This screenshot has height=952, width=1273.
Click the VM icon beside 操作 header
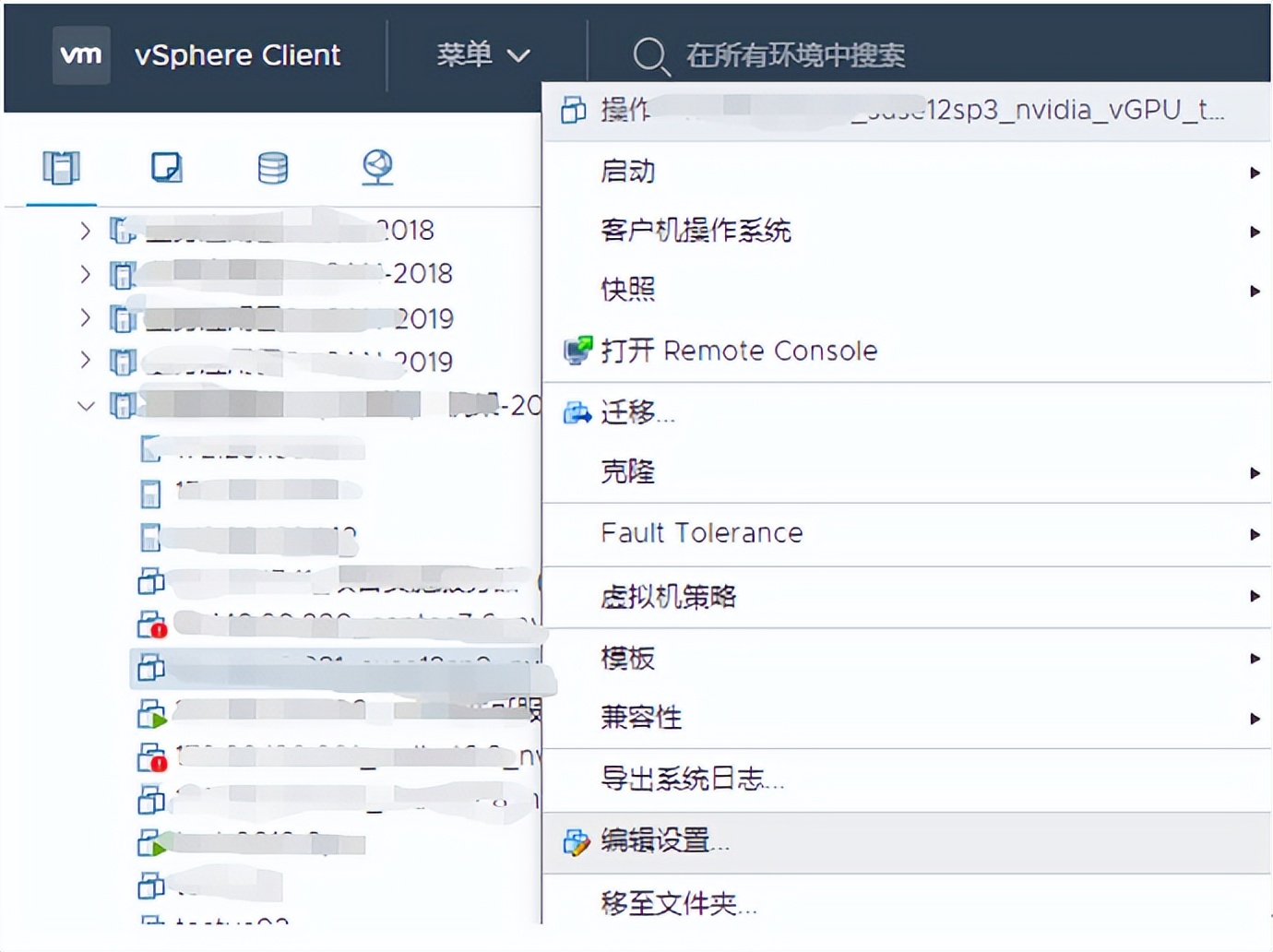click(x=573, y=110)
